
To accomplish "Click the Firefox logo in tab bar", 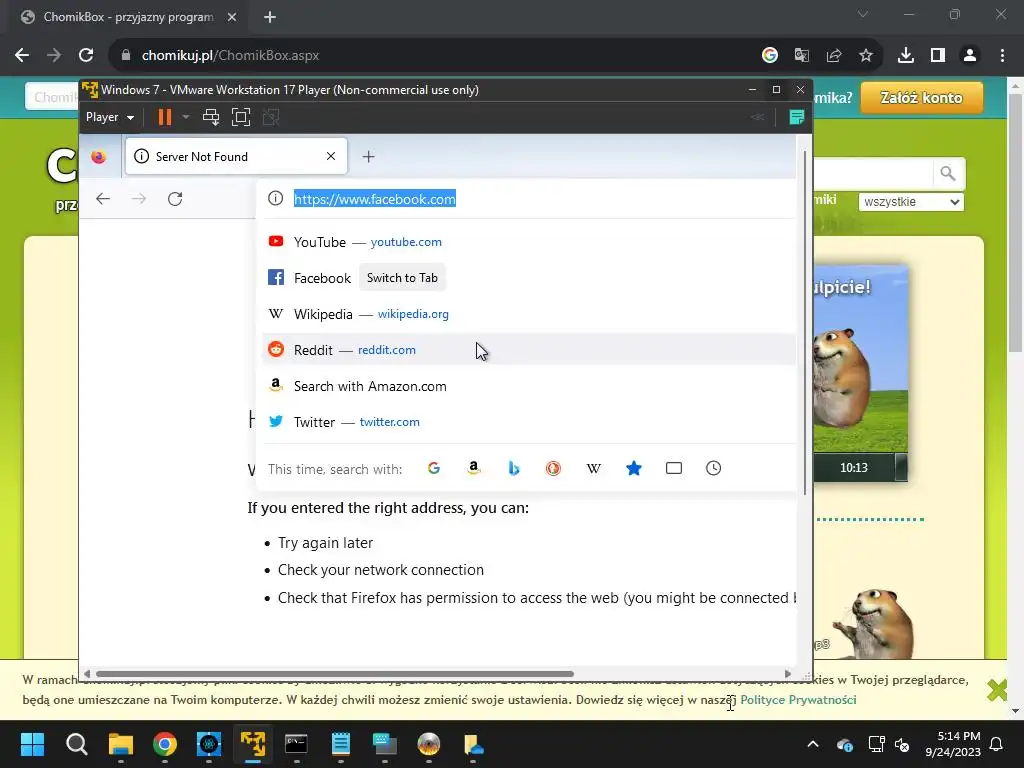I will (x=99, y=157).
